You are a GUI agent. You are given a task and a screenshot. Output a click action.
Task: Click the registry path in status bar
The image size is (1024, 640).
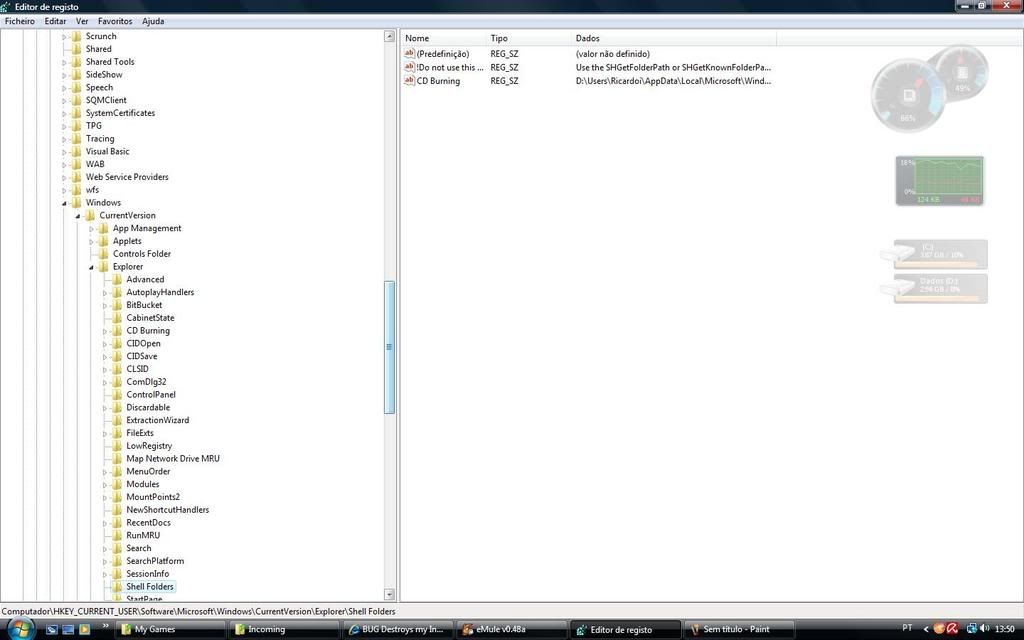pyautogui.click(x=199, y=612)
